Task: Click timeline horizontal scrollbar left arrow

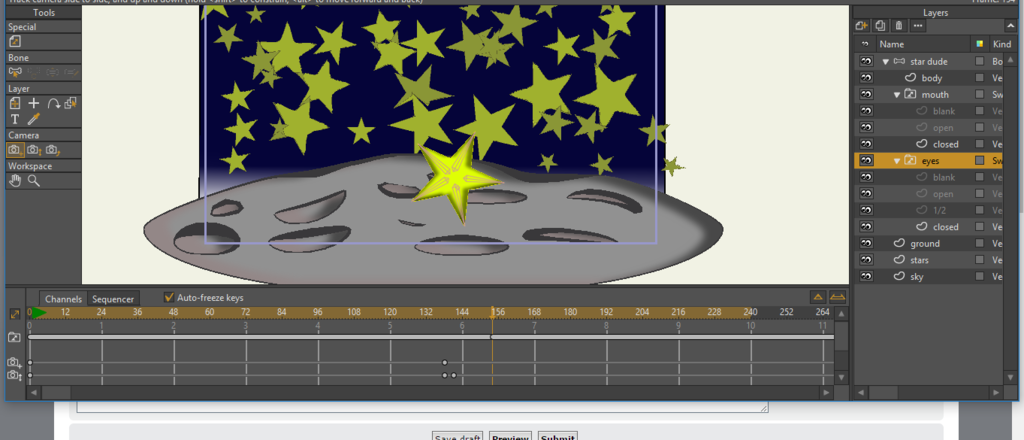Action: 33,392
